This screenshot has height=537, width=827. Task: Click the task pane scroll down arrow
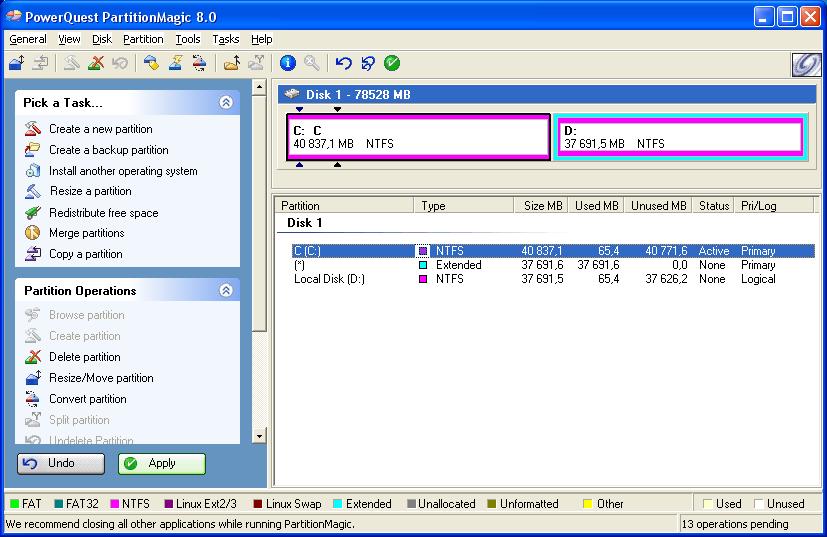click(259, 436)
